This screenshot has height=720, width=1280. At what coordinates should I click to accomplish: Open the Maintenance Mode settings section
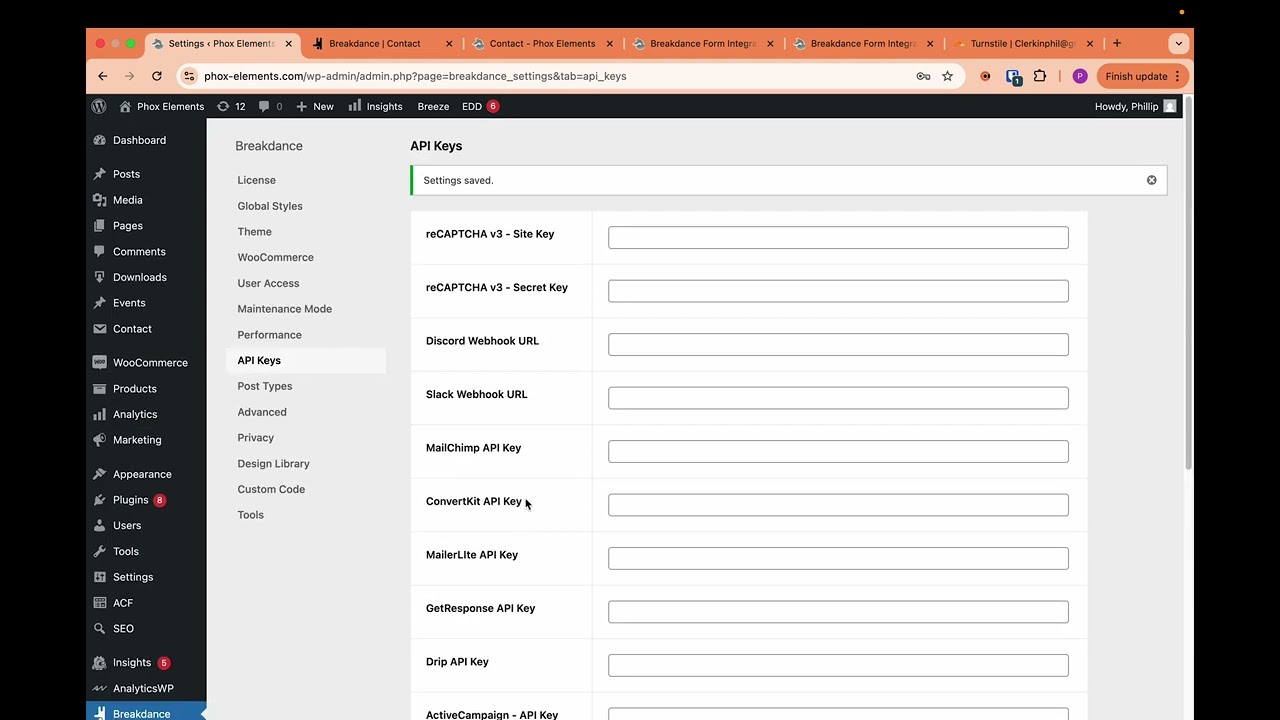pos(284,309)
